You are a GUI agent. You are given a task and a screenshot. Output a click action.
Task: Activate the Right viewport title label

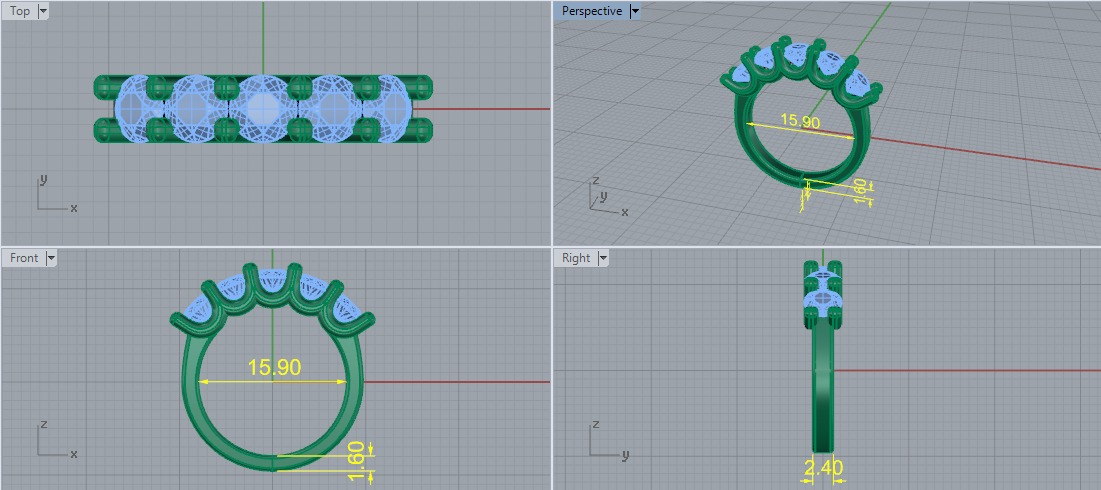(x=576, y=258)
